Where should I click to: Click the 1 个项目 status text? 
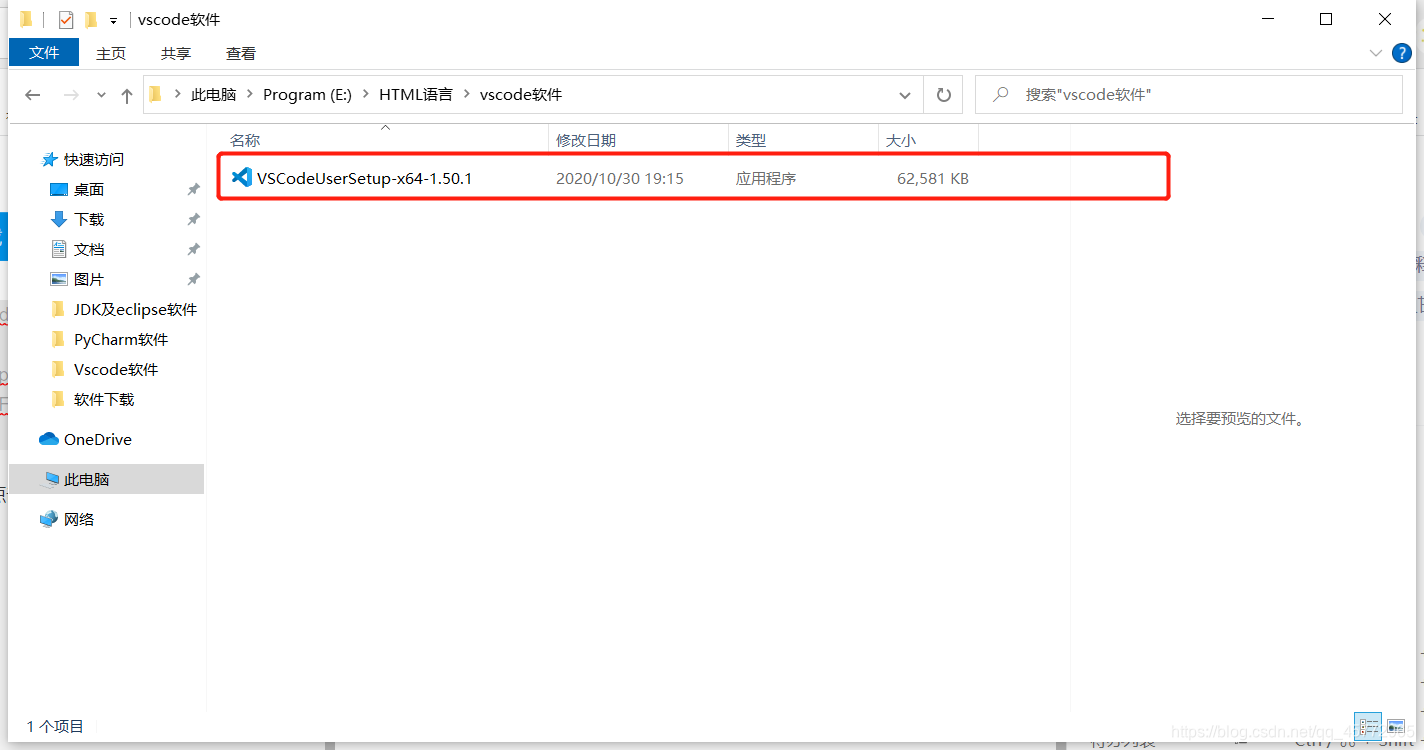pos(55,727)
